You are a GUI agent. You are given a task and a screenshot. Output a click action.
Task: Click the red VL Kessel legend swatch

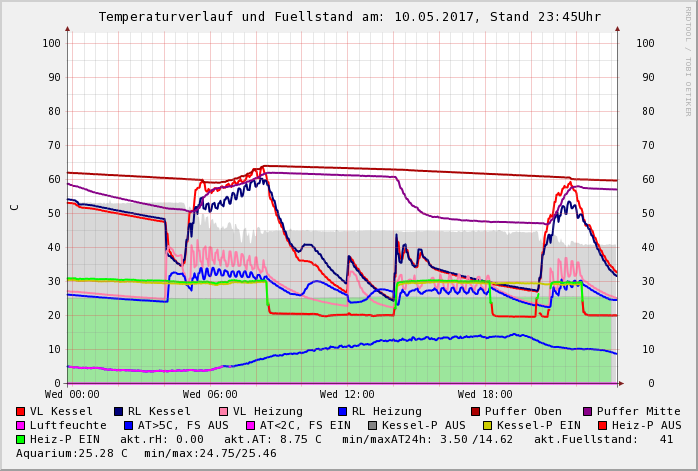pyautogui.click(x=20, y=411)
